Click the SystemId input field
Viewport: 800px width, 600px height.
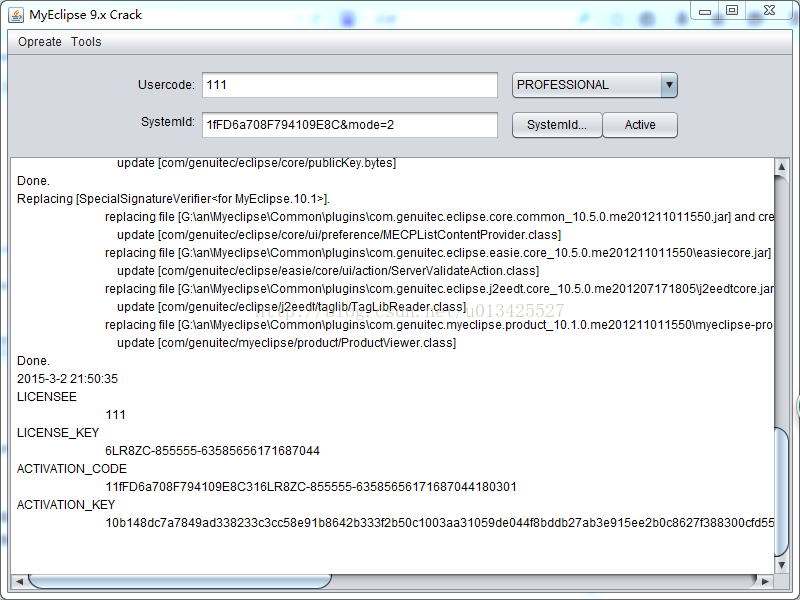pos(349,124)
